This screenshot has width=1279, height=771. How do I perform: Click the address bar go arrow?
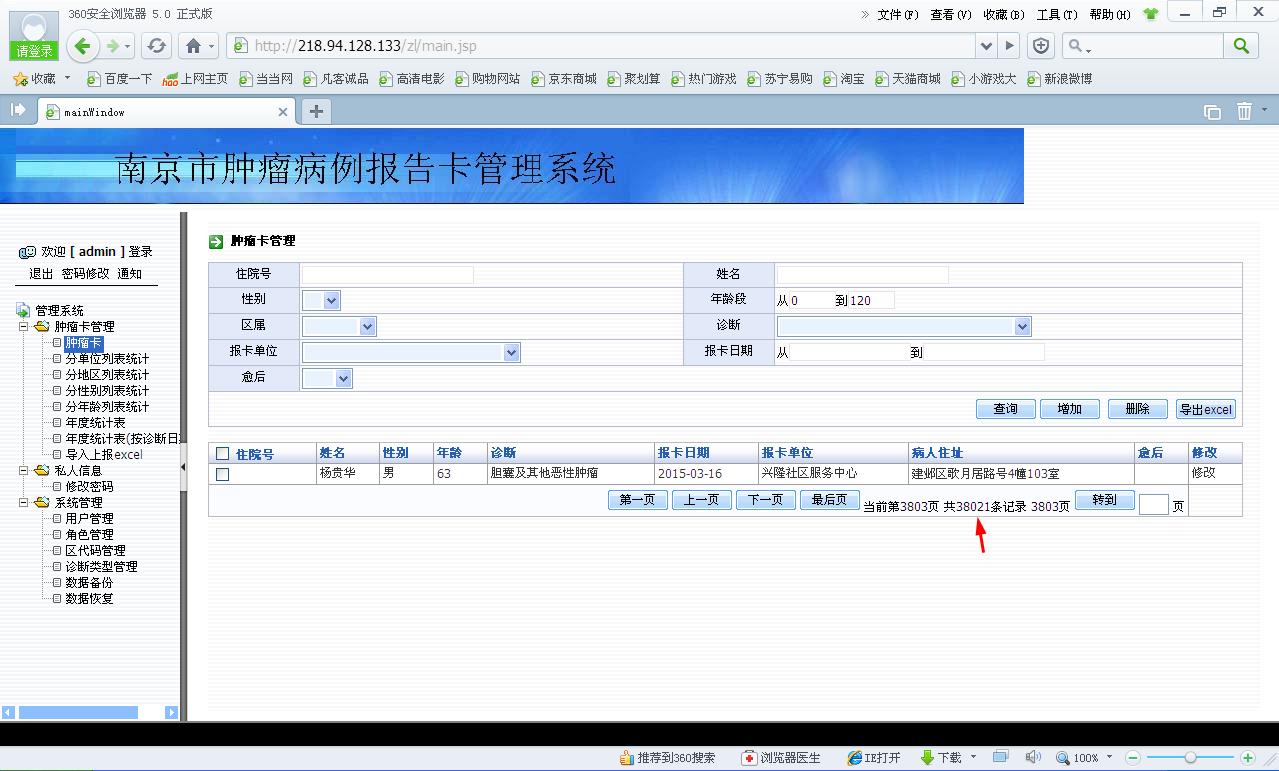click(x=1009, y=46)
